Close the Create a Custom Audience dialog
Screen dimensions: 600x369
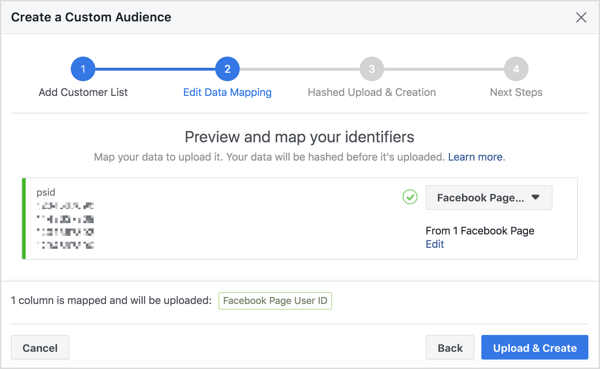pos(581,17)
